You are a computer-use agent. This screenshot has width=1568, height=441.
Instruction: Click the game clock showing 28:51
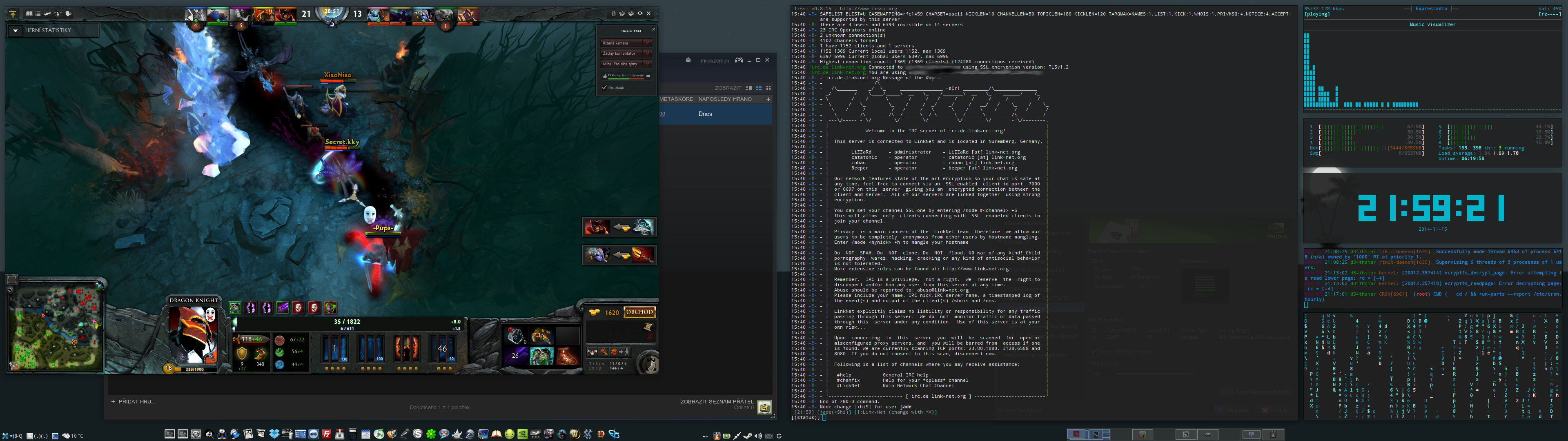[x=332, y=11]
